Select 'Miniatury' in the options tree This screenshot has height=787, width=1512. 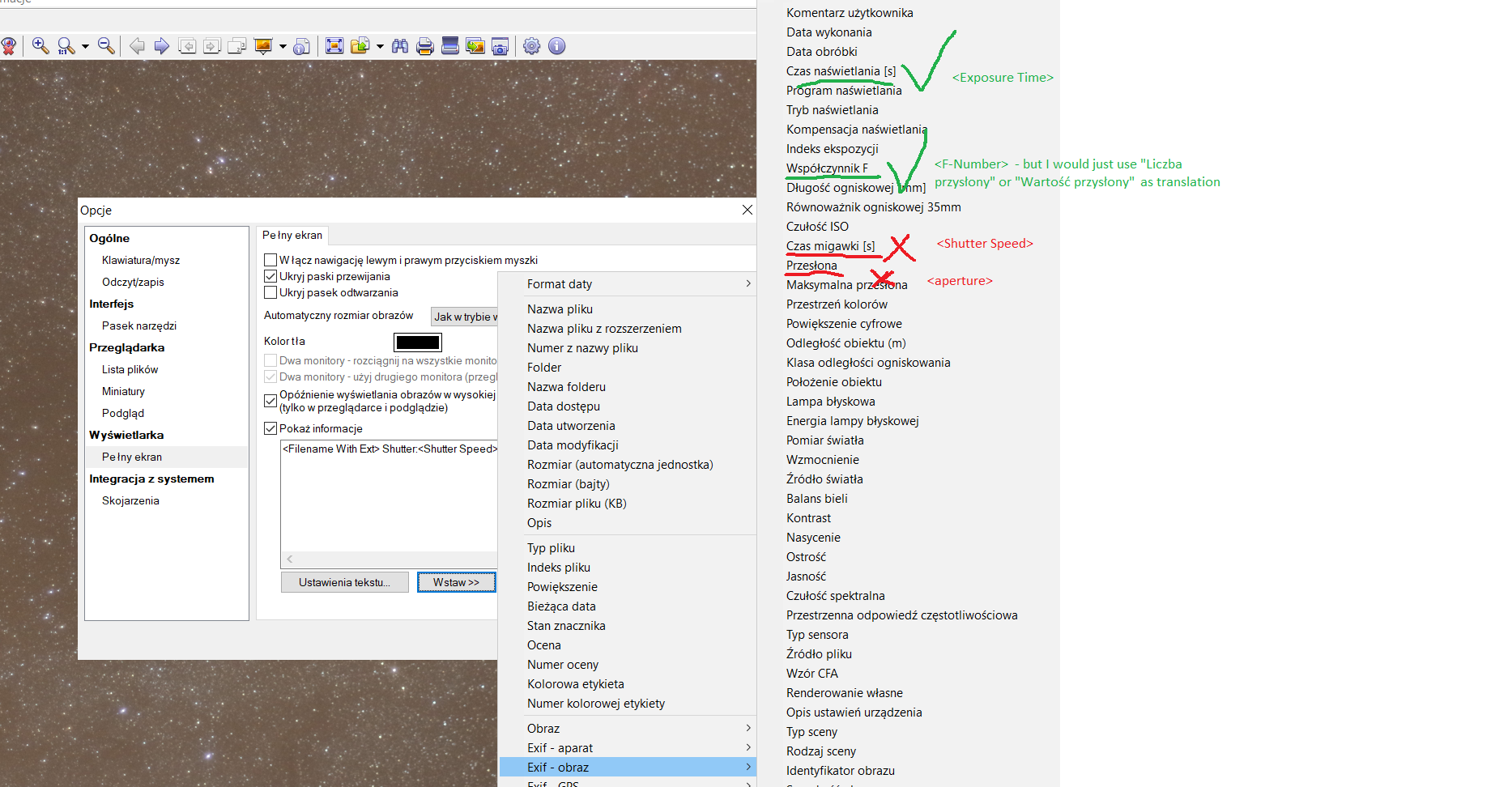point(123,391)
